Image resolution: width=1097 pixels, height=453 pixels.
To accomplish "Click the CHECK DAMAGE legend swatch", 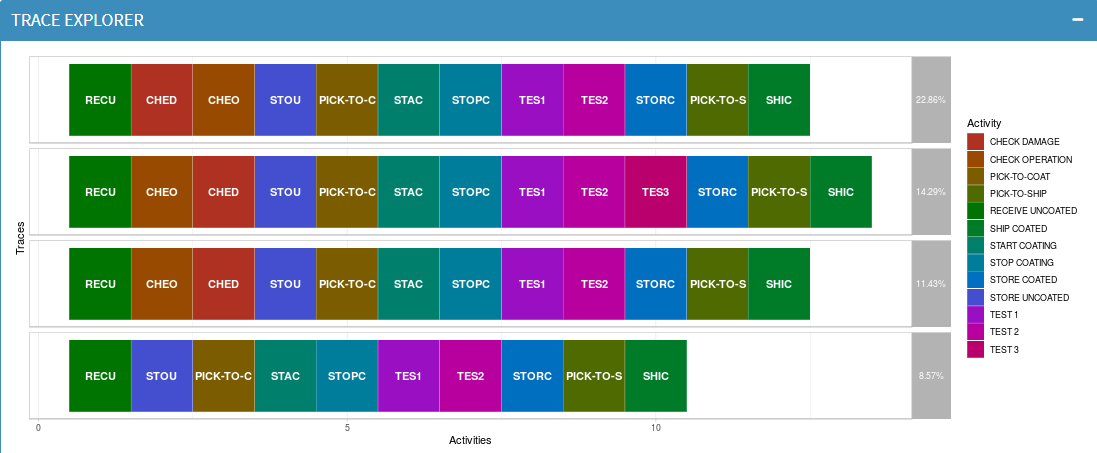I will (x=975, y=141).
